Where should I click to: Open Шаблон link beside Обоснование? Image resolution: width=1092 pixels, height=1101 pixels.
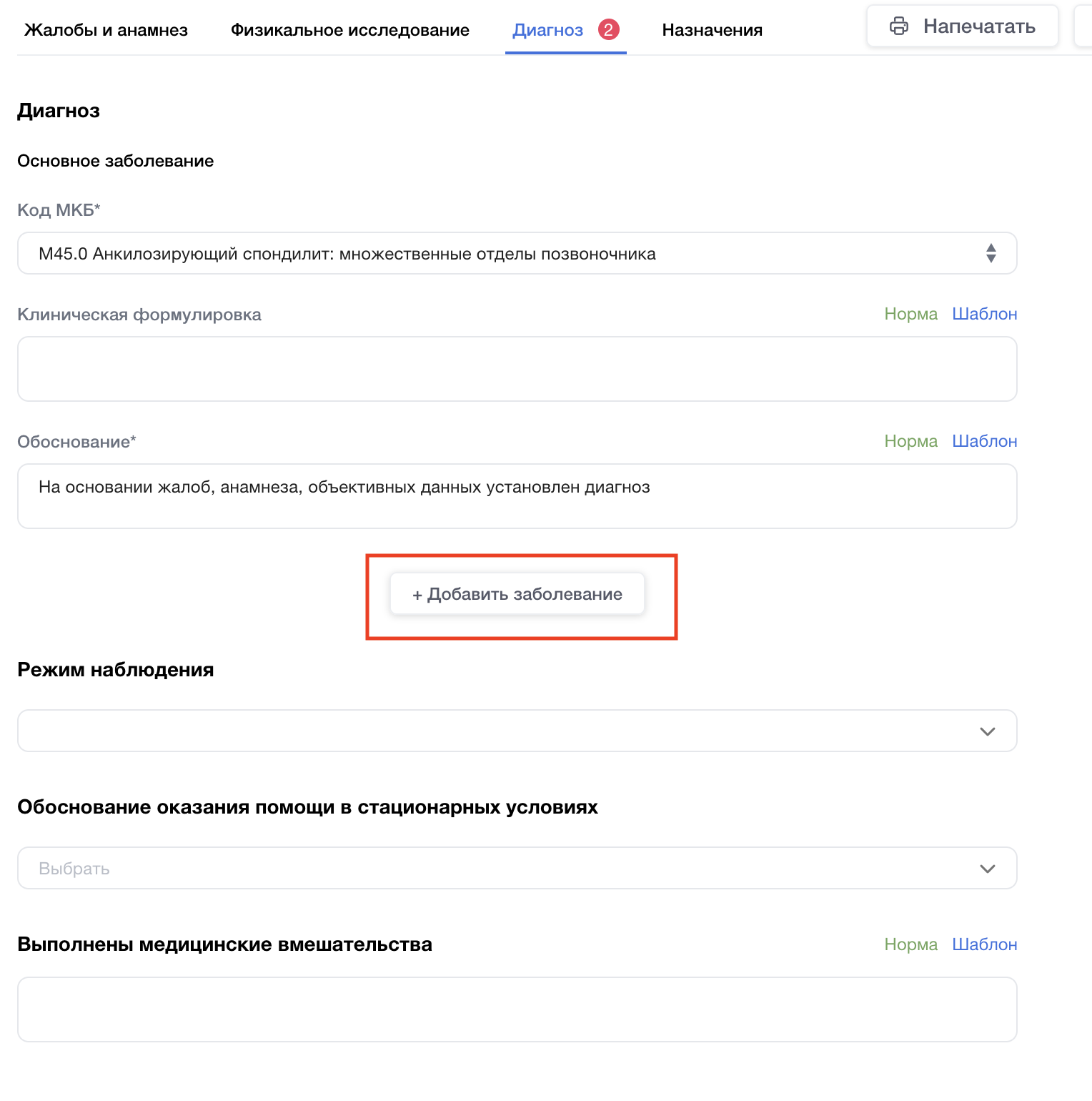[x=984, y=441]
